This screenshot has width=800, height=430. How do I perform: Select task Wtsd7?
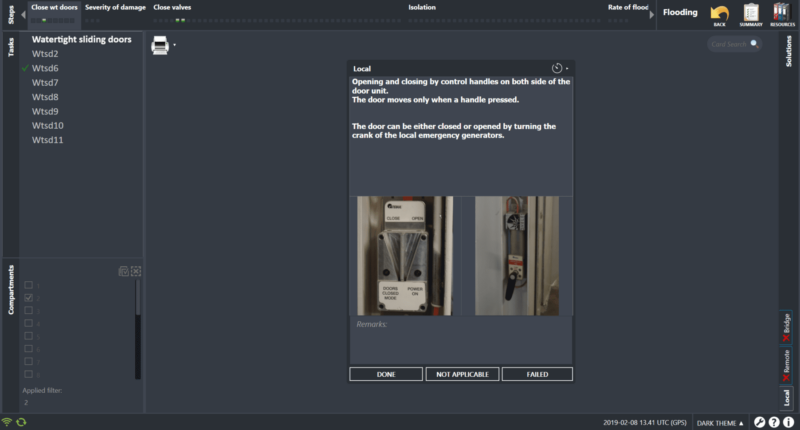click(45, 82)
